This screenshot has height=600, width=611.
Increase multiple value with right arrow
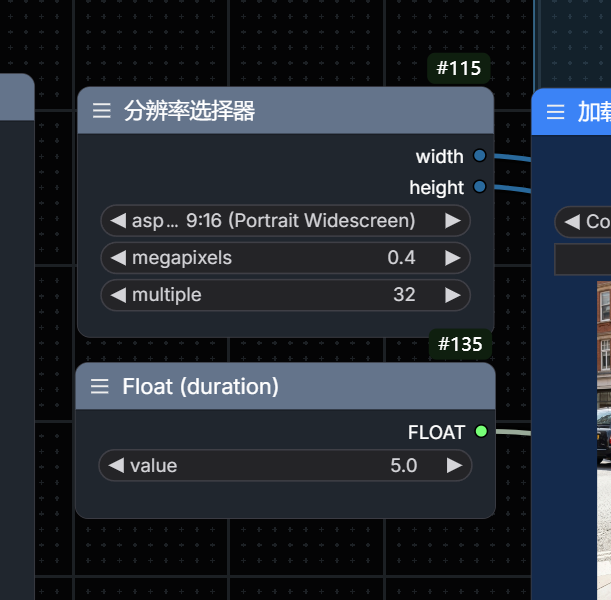coord(453,295)
